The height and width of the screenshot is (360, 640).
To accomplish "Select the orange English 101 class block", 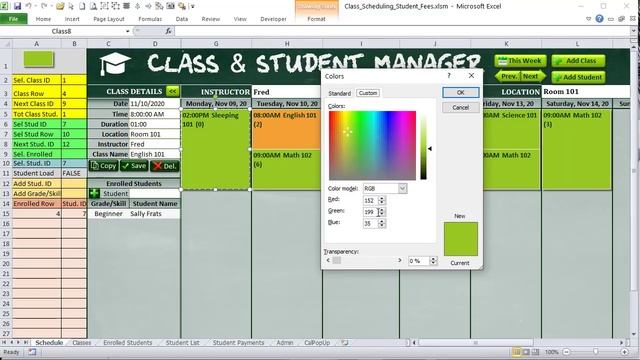I will pos(286,129).
